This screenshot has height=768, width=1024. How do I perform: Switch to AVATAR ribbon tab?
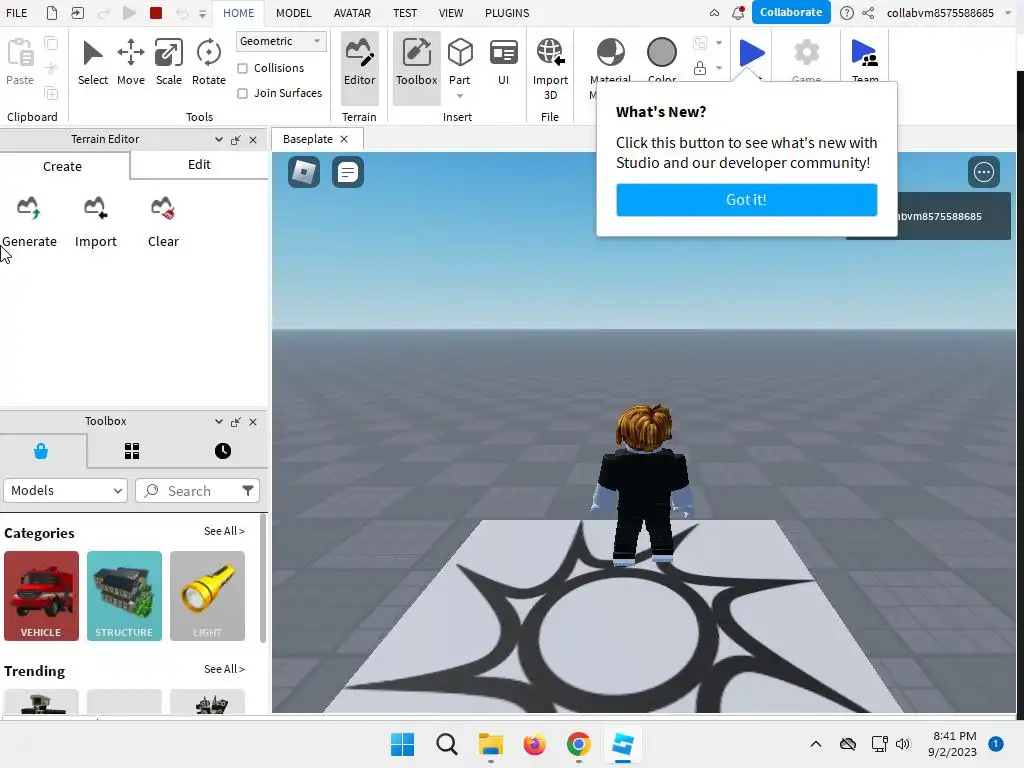pos(352,13)
